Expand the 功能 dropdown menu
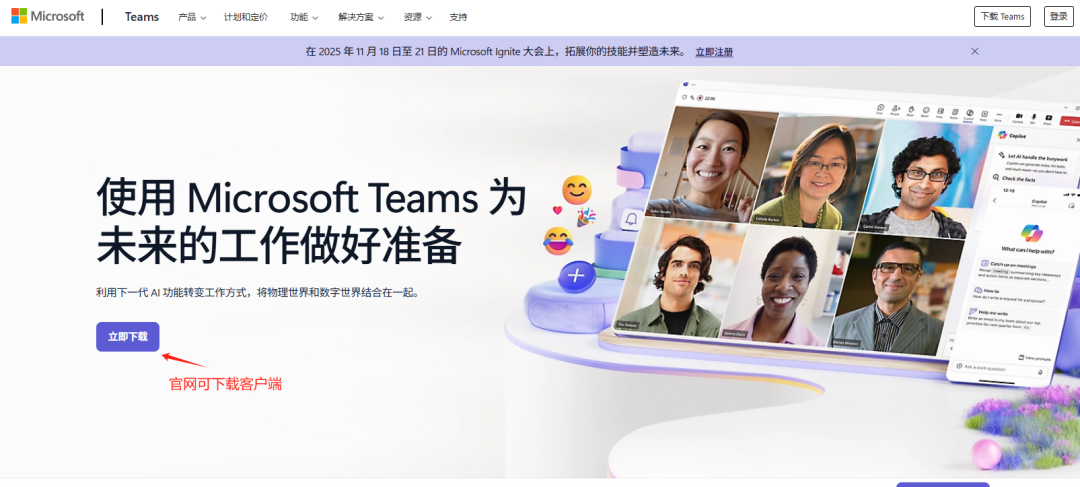This screenshot has width=1080, height=487. pyautogui.click(x=304, y=17)
